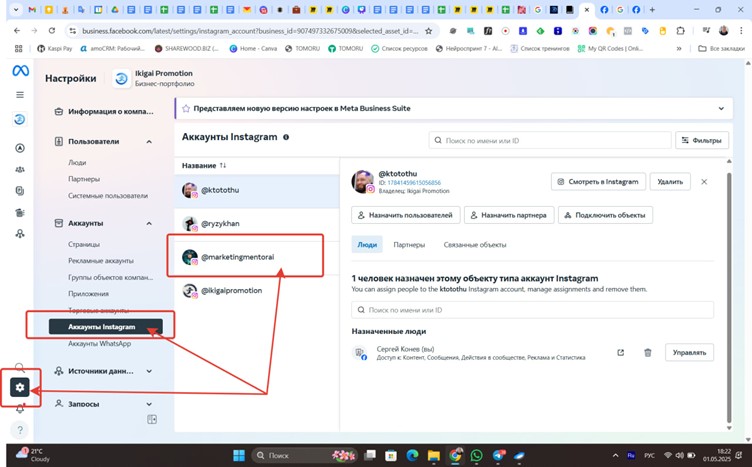
Task: Open browser extensions puzzle icon
Action: pyautogui.click(x=680, y=31)
